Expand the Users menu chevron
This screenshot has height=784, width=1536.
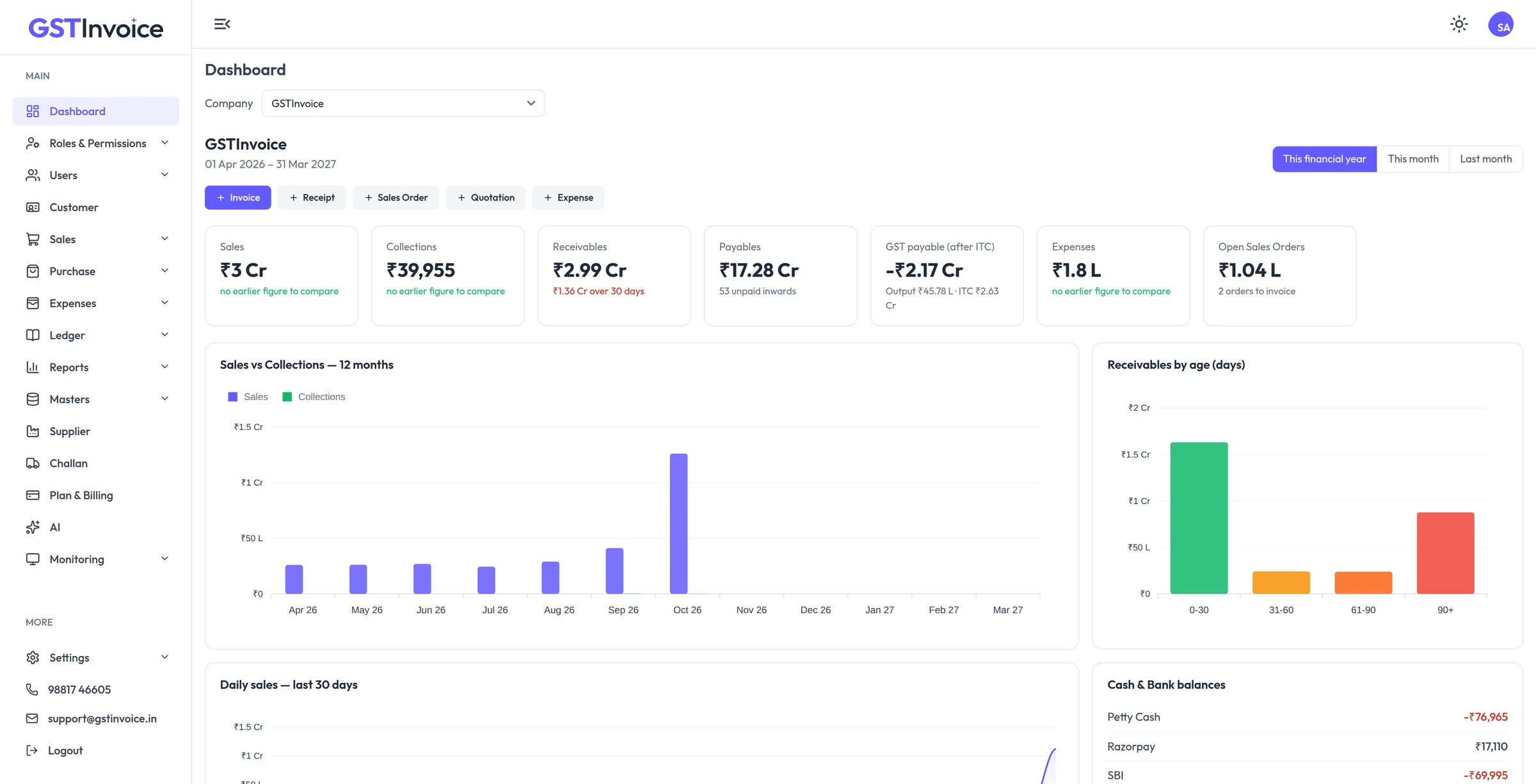tap(164, 175)
